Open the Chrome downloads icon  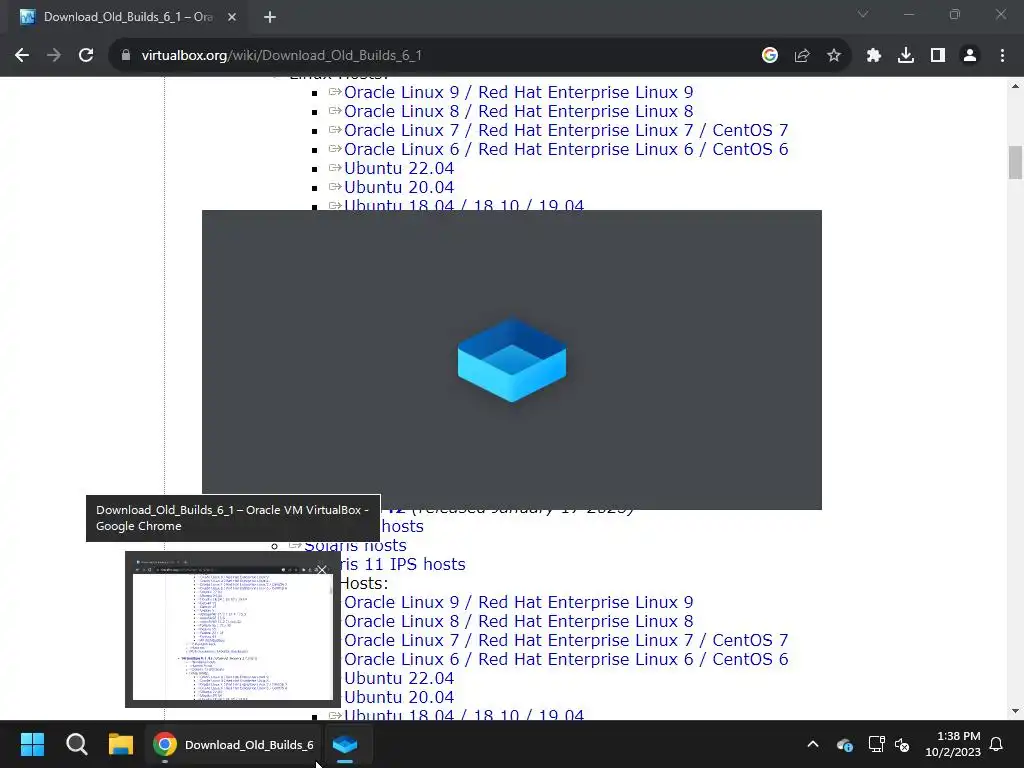point(906,56)
